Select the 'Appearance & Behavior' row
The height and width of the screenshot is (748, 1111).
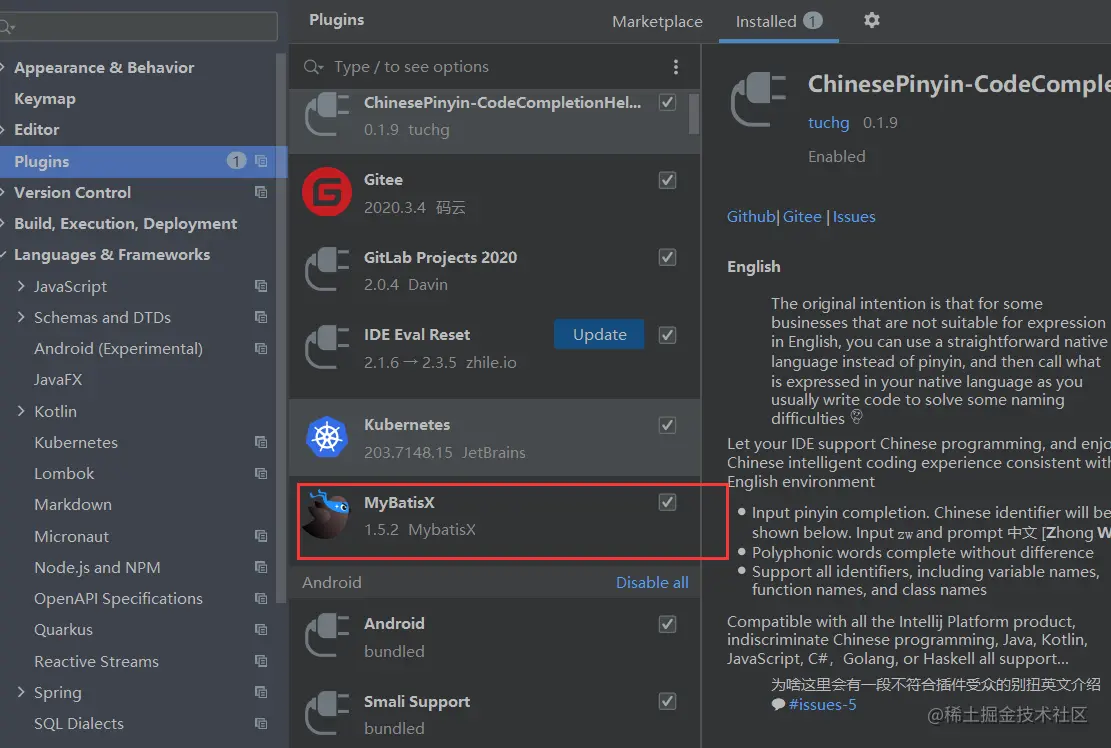tap(138, 68)
